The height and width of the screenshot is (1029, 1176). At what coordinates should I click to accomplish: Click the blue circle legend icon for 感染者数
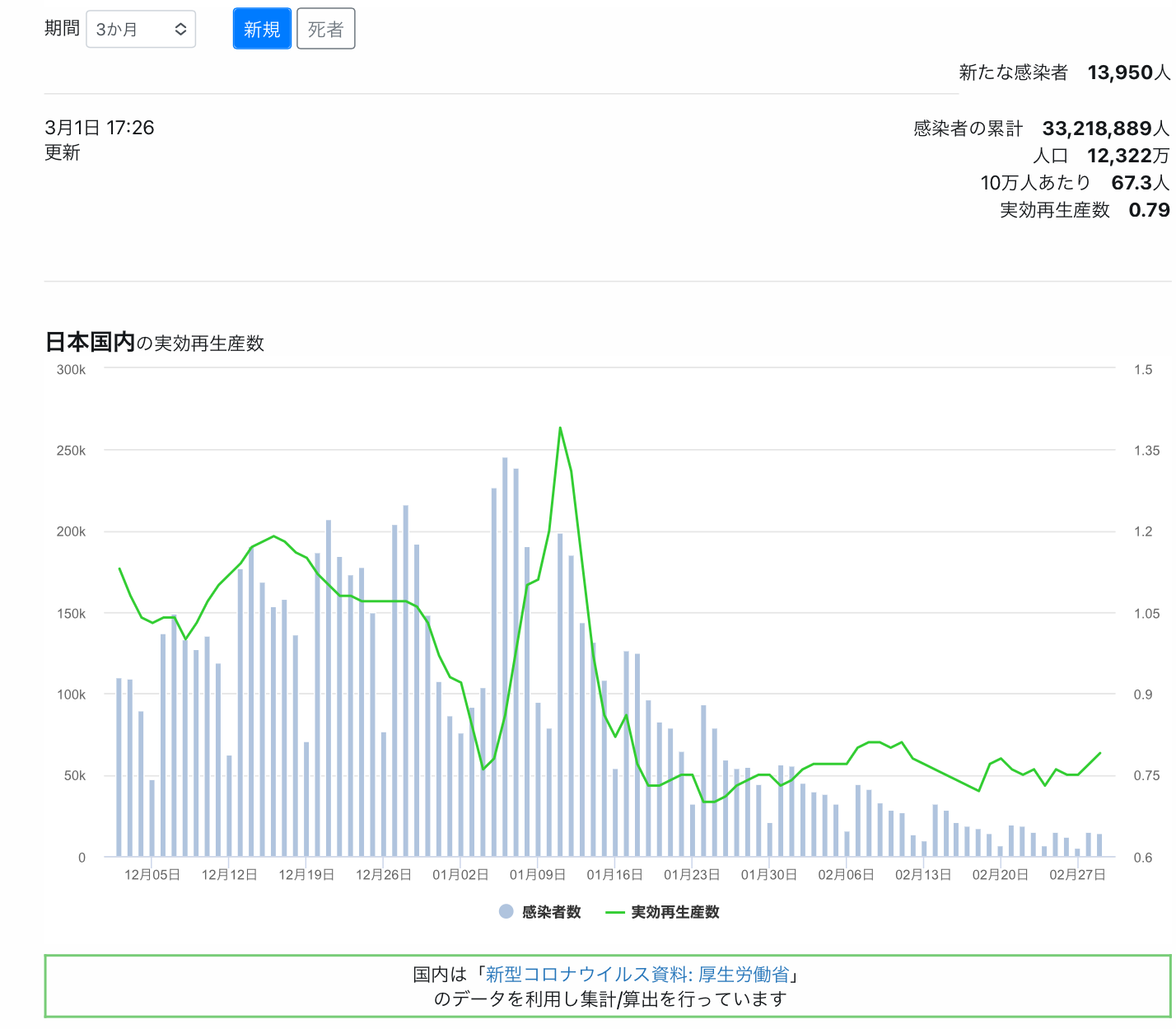pos(506,911)
